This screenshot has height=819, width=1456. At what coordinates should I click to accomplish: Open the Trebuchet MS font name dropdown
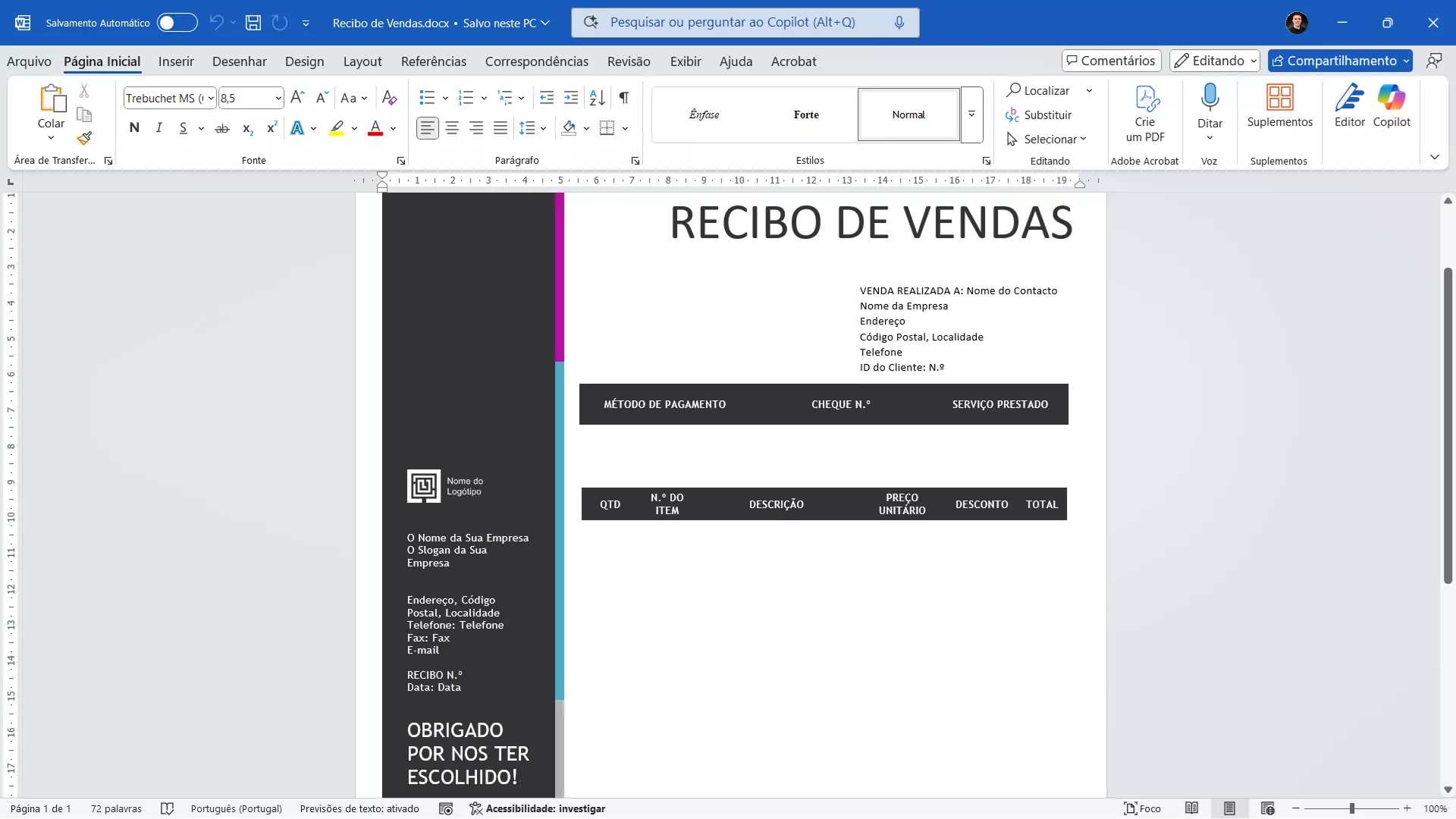211,99
